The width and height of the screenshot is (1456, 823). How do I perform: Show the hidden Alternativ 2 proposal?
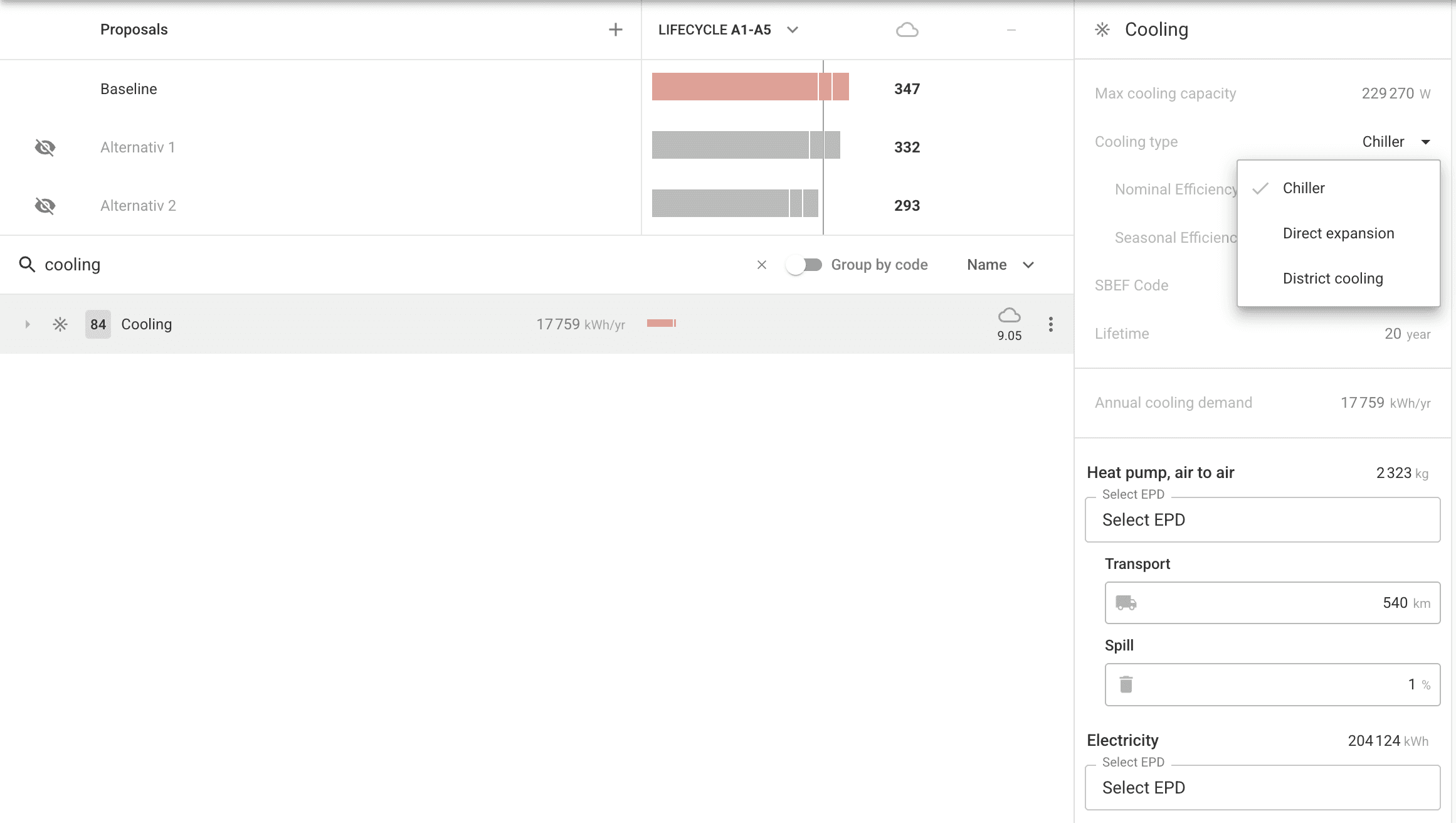point(45,206)
